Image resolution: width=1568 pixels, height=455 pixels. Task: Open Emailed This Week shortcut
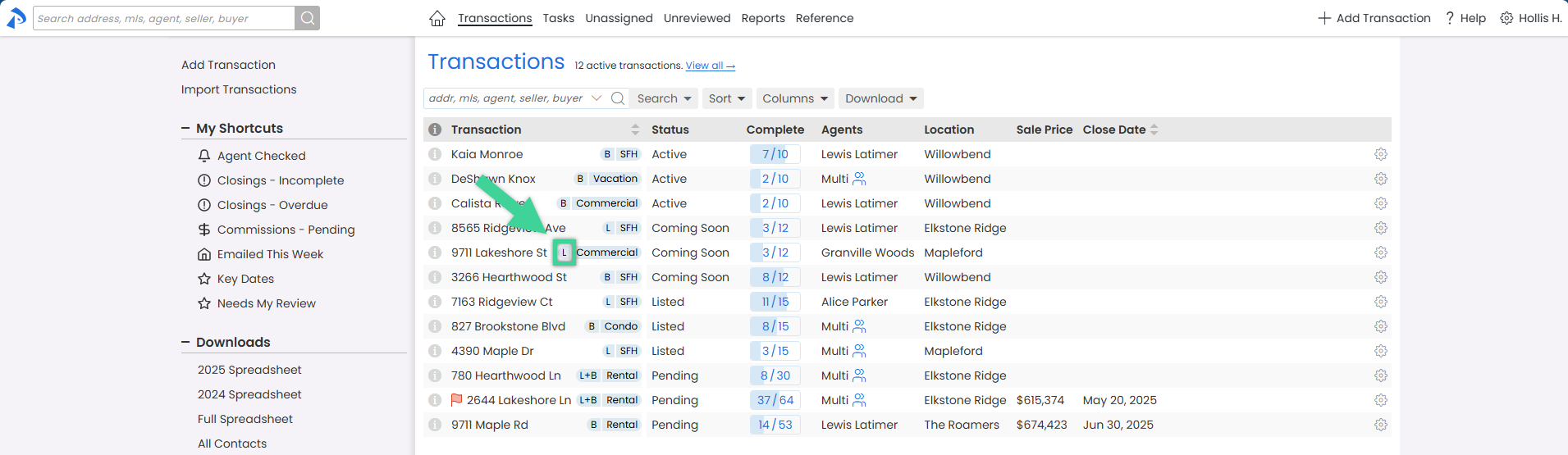261,254
